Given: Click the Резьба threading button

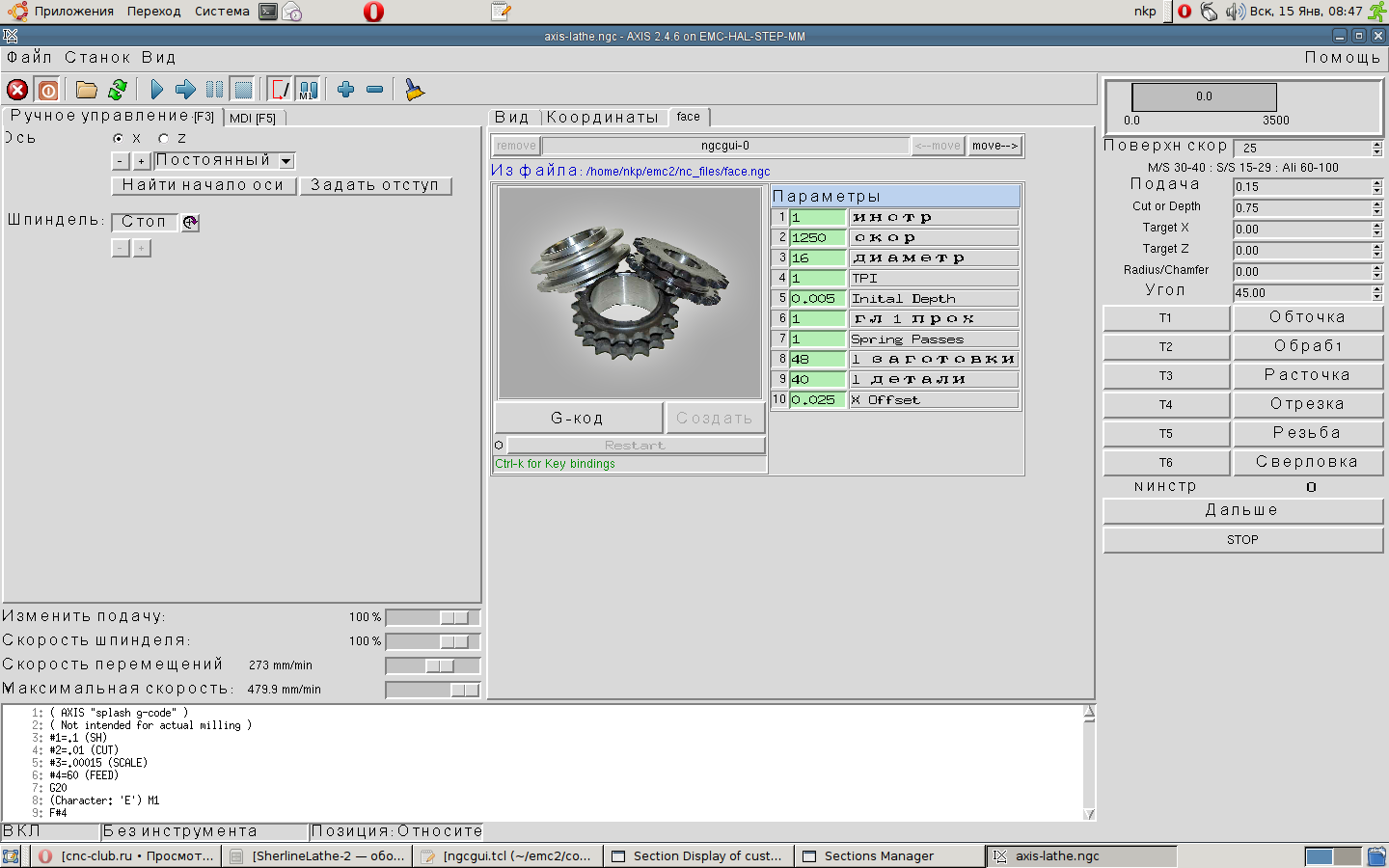Looking at the screenshot, I should (1307, 433).
